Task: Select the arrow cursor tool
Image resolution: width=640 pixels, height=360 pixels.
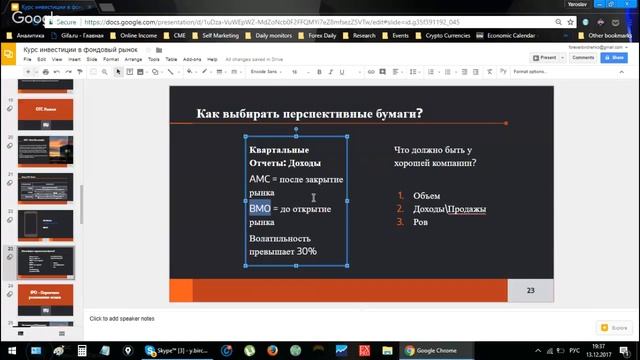Action: pyautogui.click(x=118, y=72)
